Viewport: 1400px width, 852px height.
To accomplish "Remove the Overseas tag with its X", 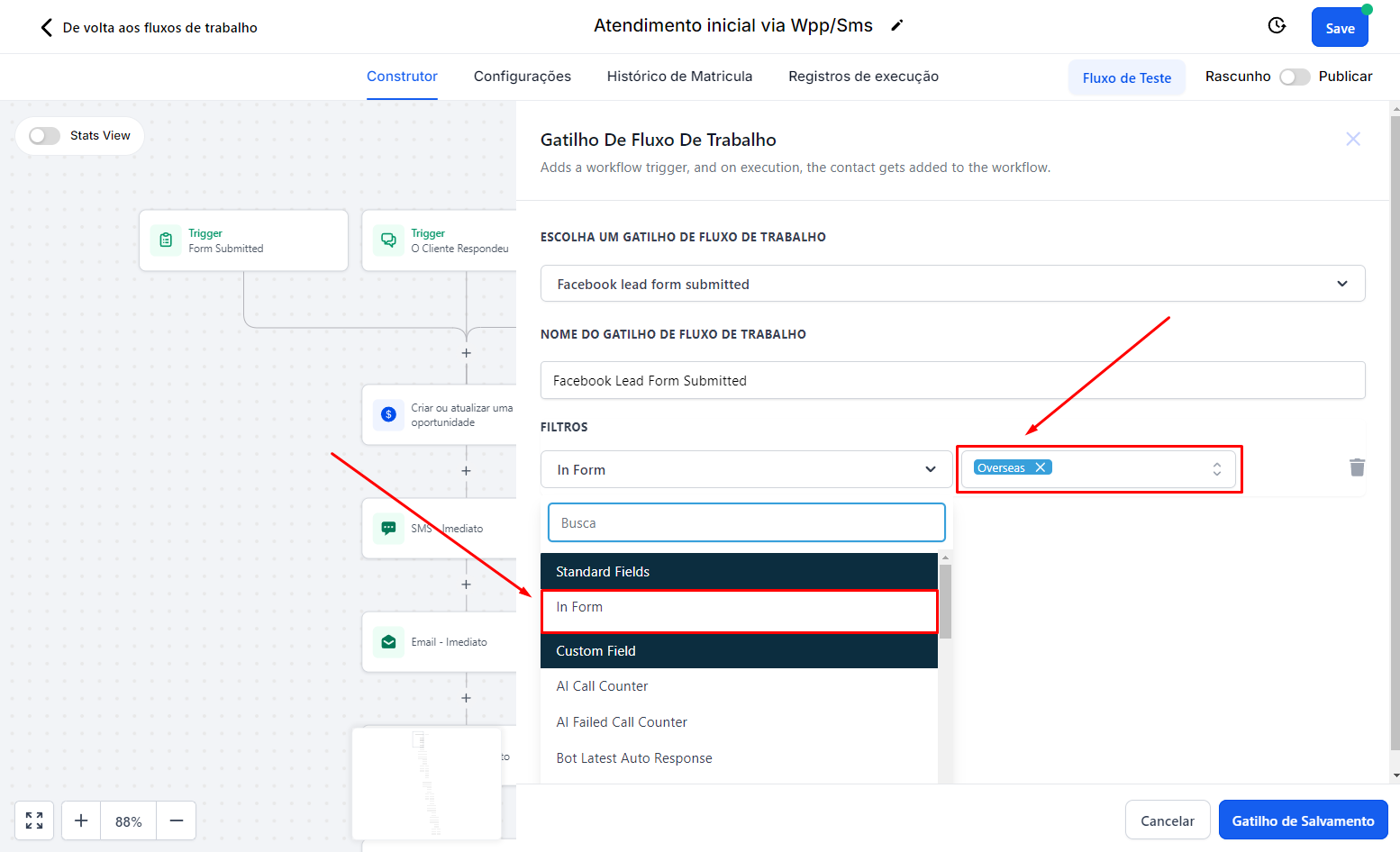I will (1041, 467).
